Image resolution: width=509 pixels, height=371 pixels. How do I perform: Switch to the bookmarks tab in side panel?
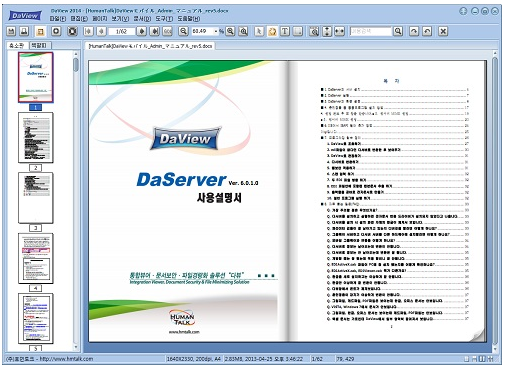click(39, 45)
